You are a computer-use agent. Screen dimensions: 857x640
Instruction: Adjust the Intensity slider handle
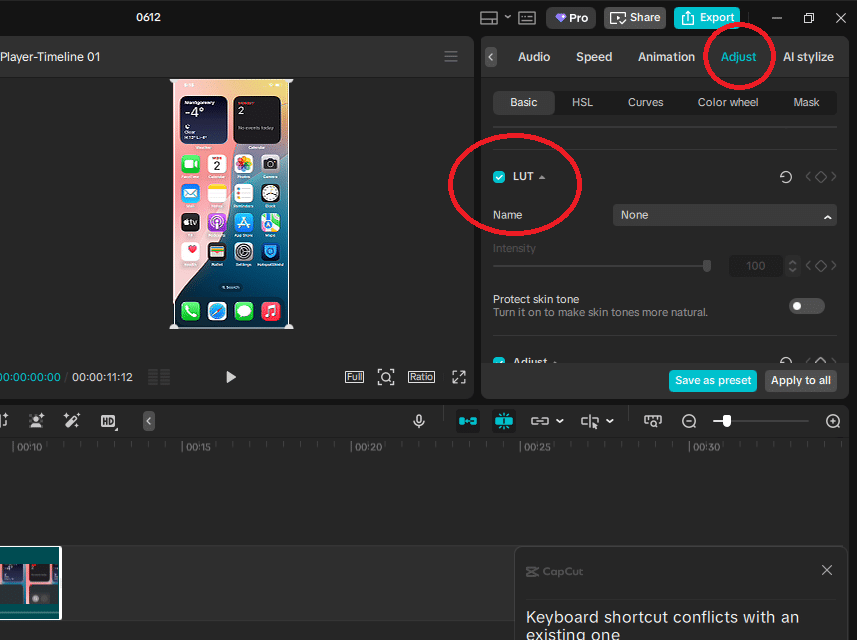pyautogui.click(x=707, y=266)
